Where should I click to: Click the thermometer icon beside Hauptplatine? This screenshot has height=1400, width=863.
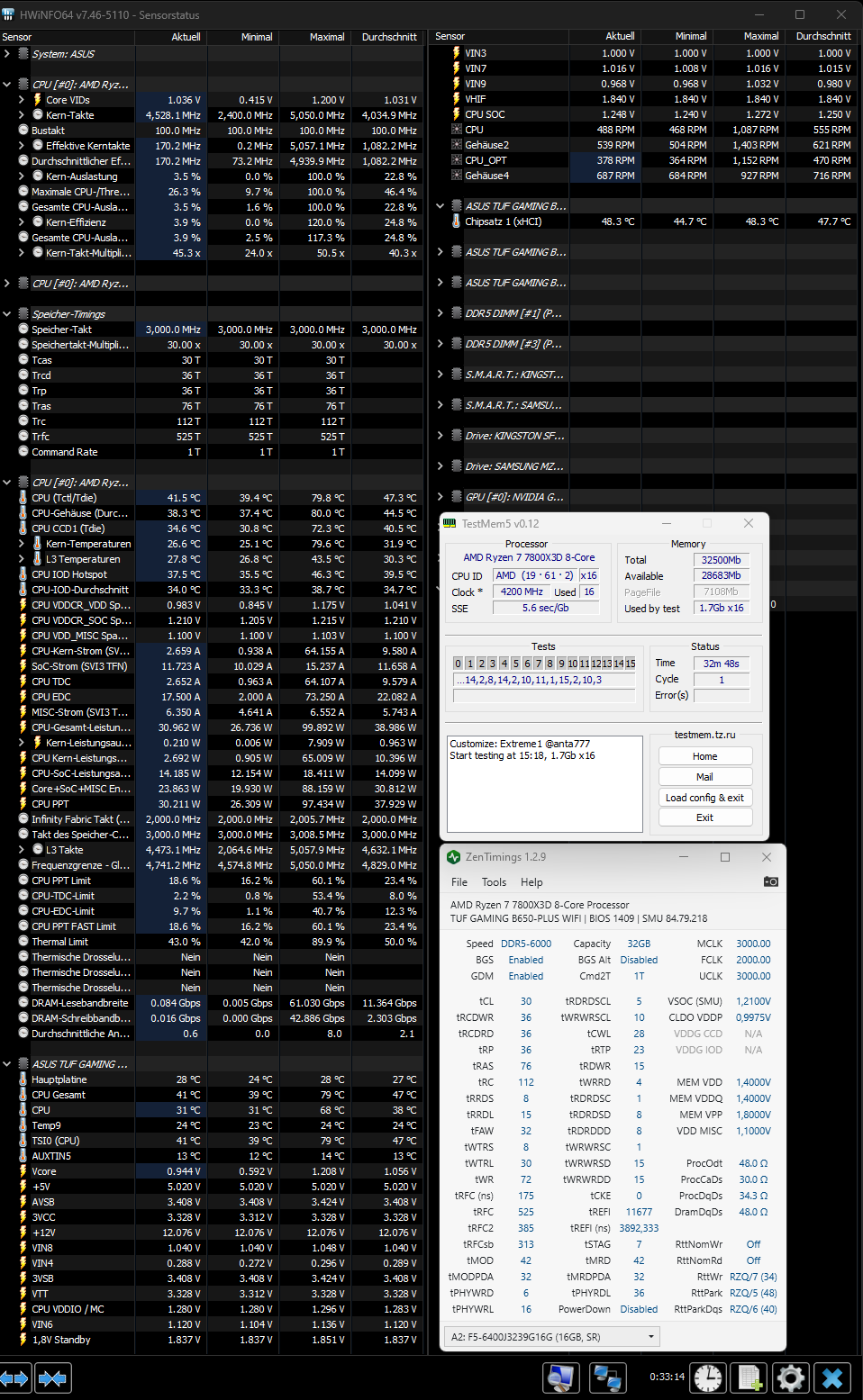[x=23, y=1079]
